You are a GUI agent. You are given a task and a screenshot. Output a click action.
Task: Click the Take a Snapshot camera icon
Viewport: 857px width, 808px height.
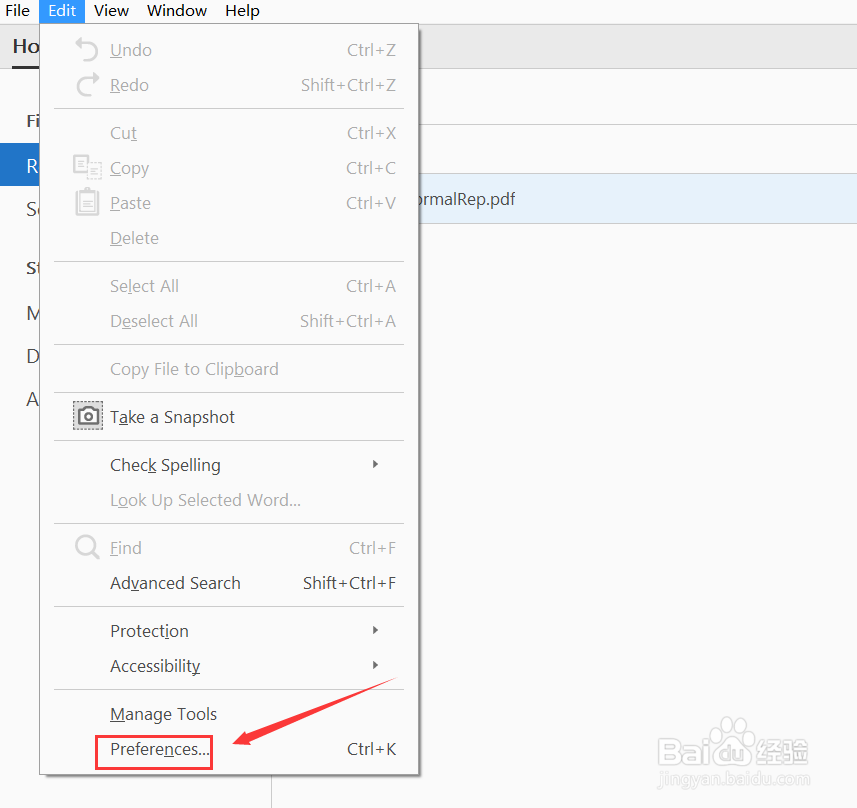tap(87, 416)
